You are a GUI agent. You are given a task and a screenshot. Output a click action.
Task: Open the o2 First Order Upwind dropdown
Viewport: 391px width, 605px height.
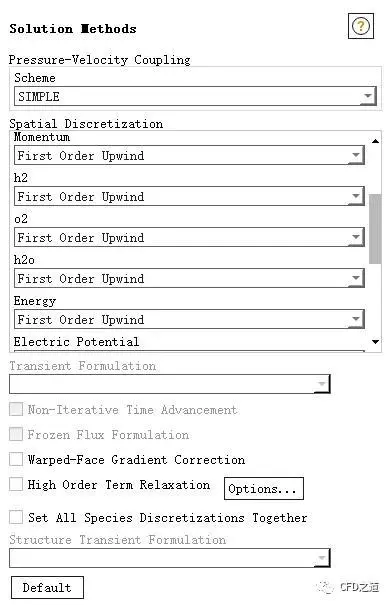[189, 237]
